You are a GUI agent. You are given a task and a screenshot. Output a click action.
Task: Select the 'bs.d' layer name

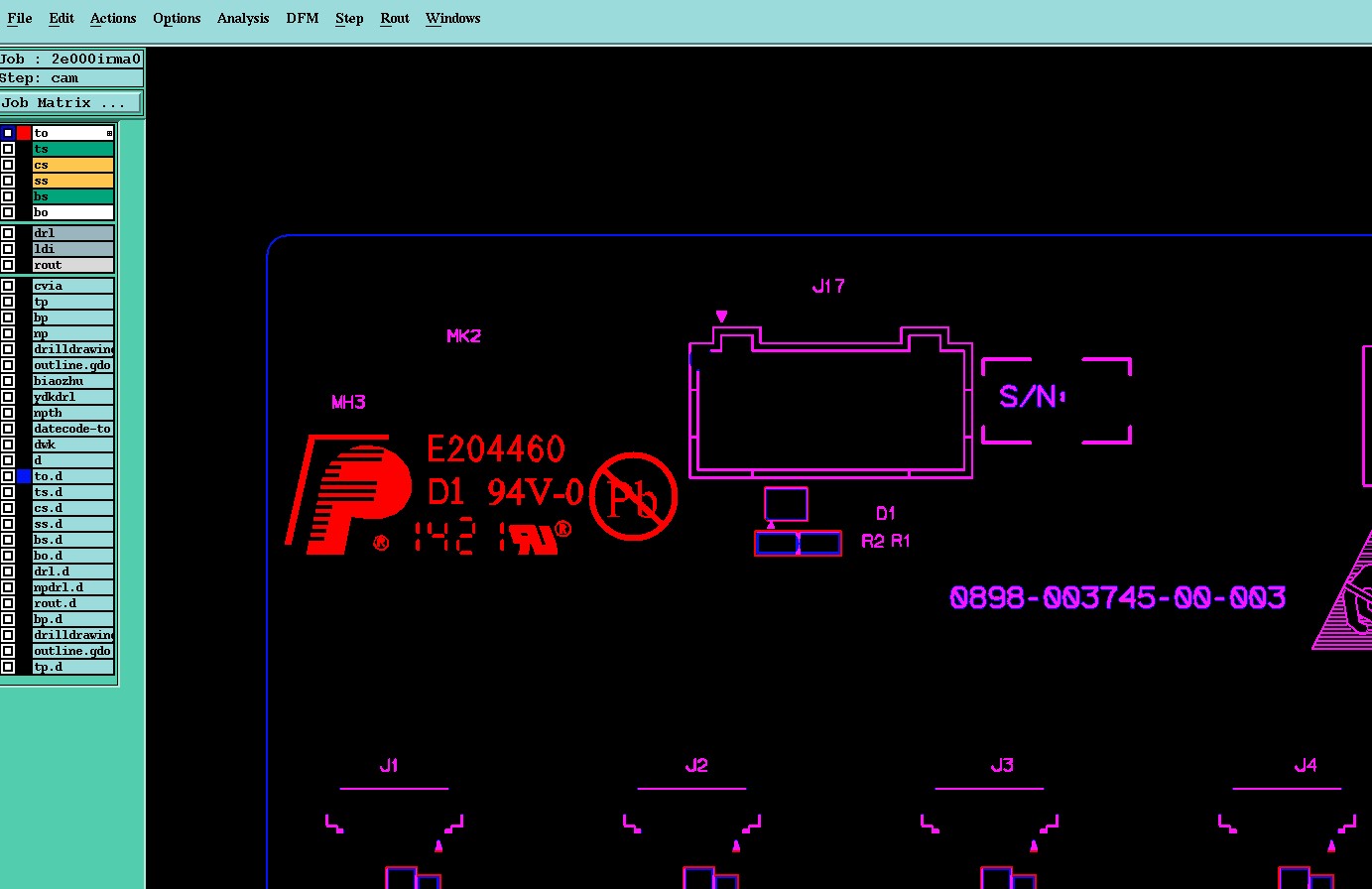[x=73, y=540]
